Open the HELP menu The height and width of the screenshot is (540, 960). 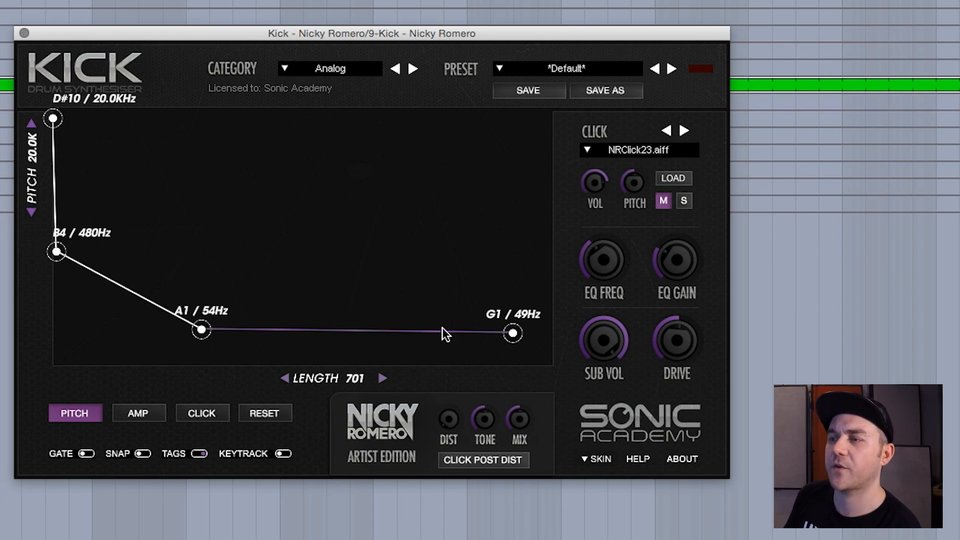click(637, 459)
